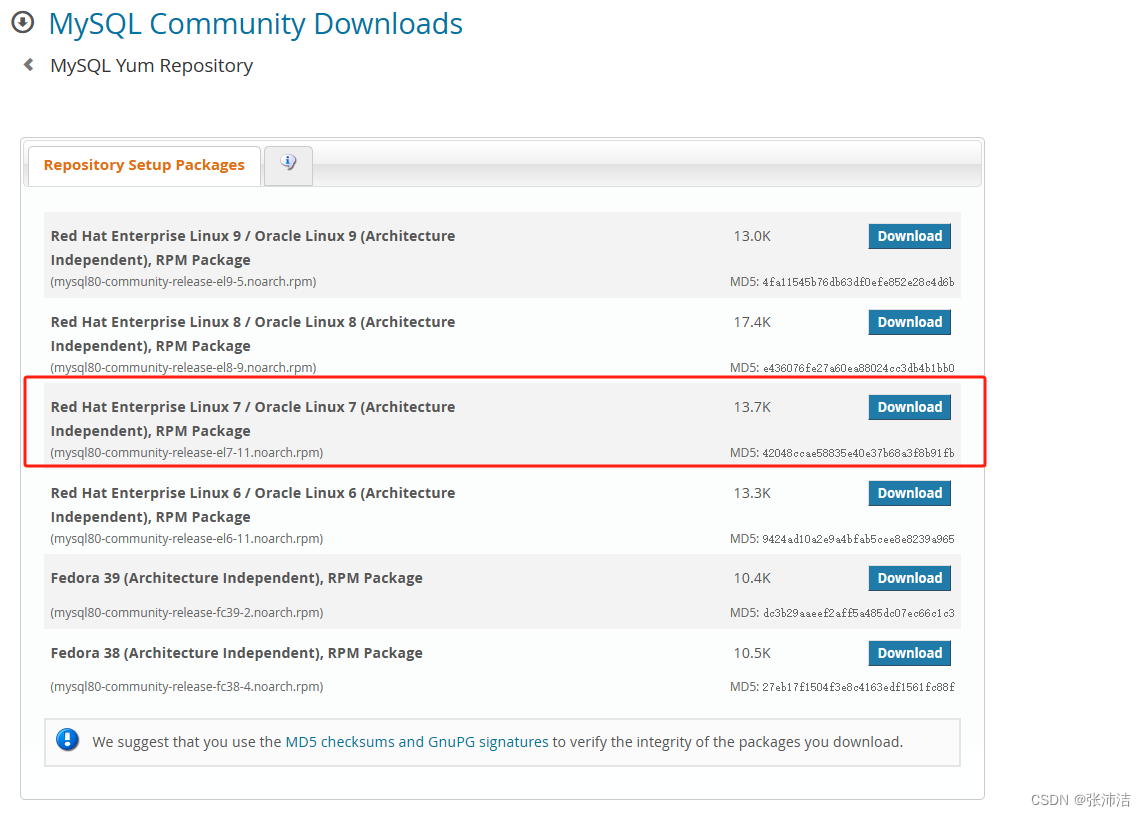Screen dimensions: 1146x816
Task: Click the Red Hat Enterprise Linux 8 package title
Action: (x=253, y=333)
